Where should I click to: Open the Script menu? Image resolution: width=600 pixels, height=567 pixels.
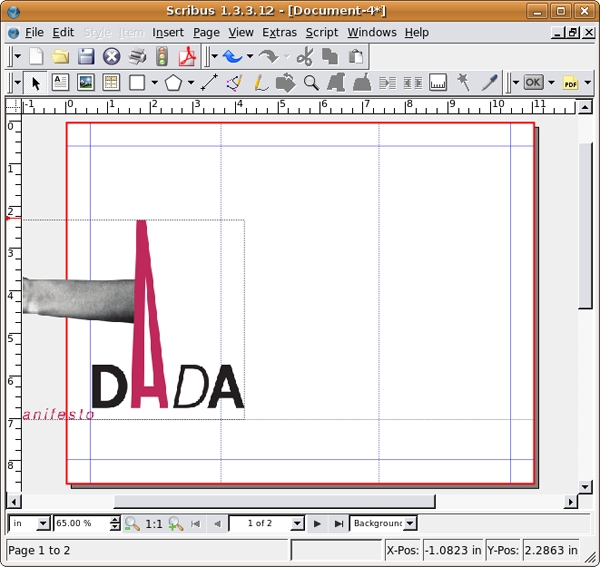(321, 32)
